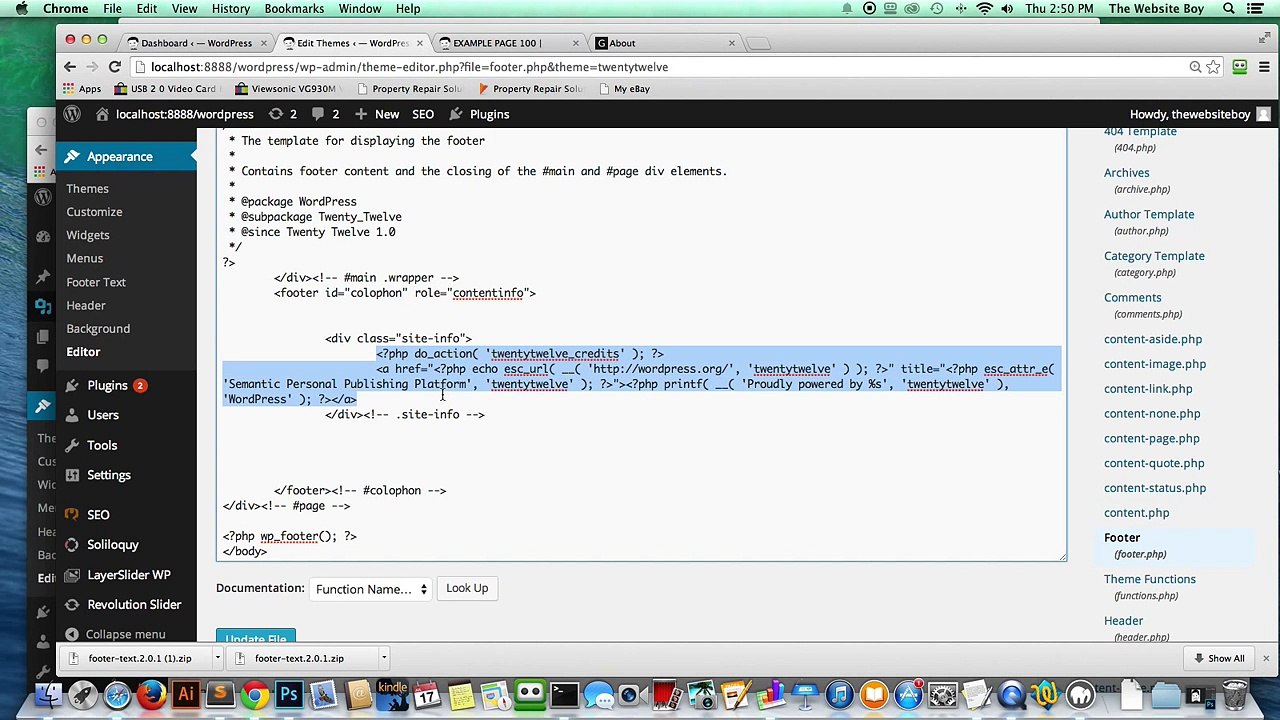Open the Widgets link in the sidebar
Screen dimensions: 1280x720
point(88,235)
